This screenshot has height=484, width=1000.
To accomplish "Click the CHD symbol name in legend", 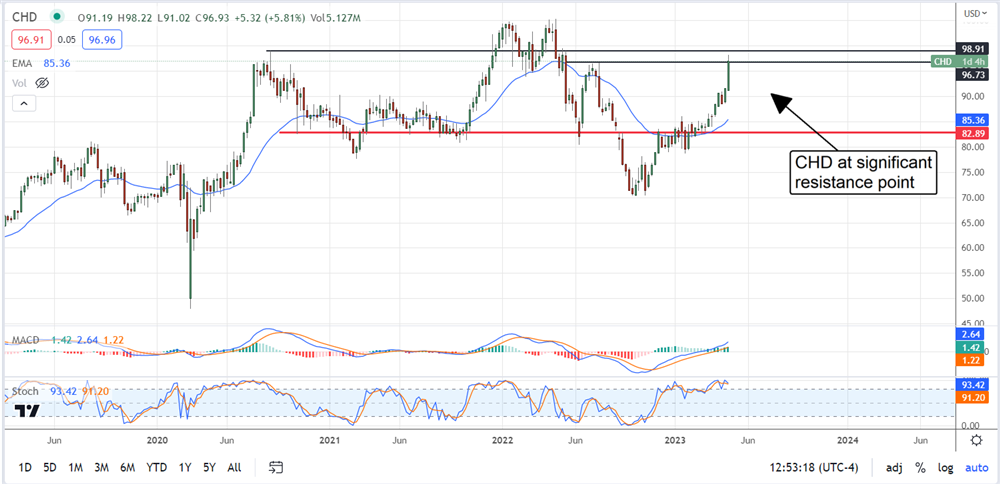I will coord(23,17).
